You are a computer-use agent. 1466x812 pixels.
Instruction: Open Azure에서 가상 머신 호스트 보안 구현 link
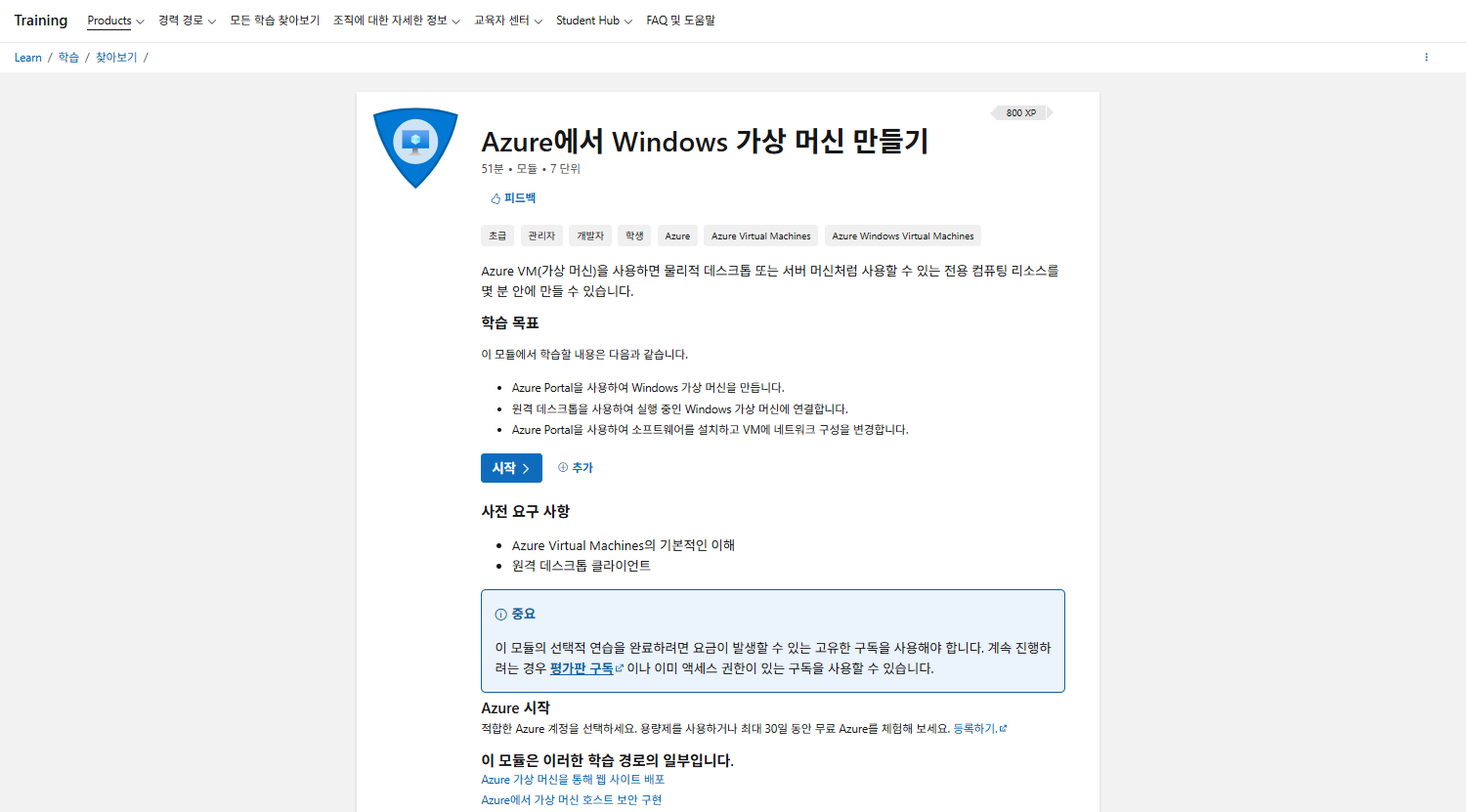pos(572,800)
